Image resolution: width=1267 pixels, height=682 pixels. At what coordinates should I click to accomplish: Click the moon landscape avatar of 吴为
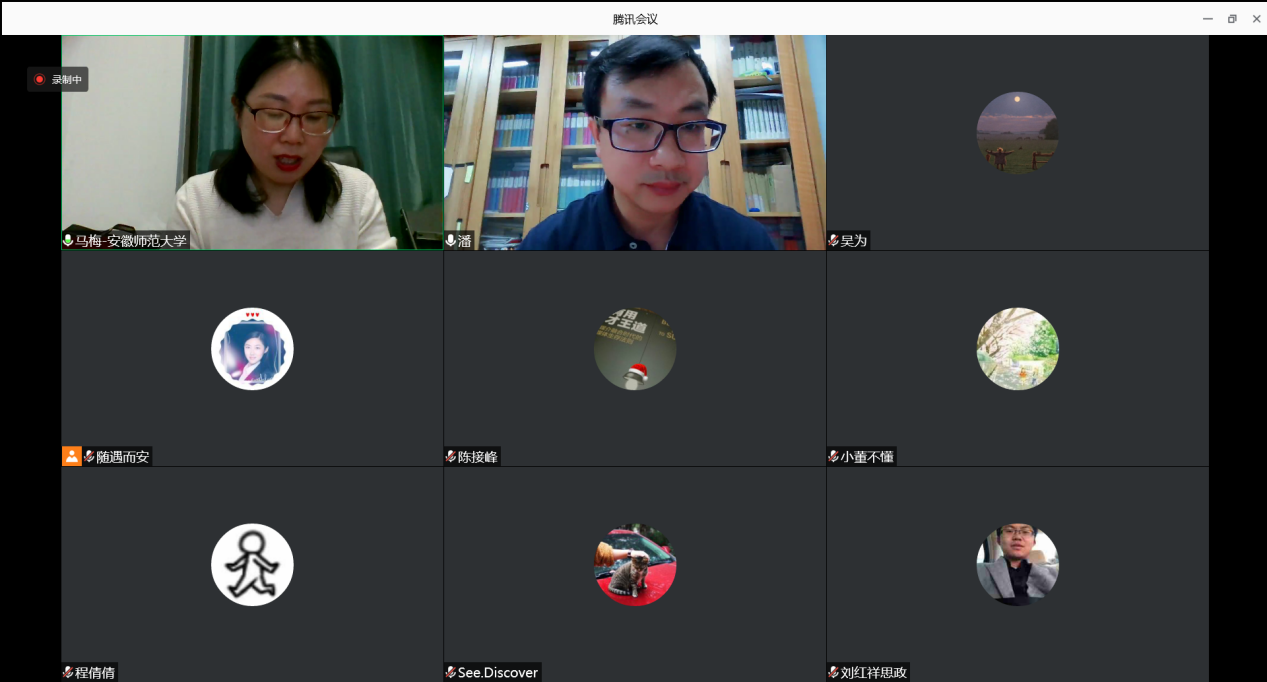point(1017,133)
